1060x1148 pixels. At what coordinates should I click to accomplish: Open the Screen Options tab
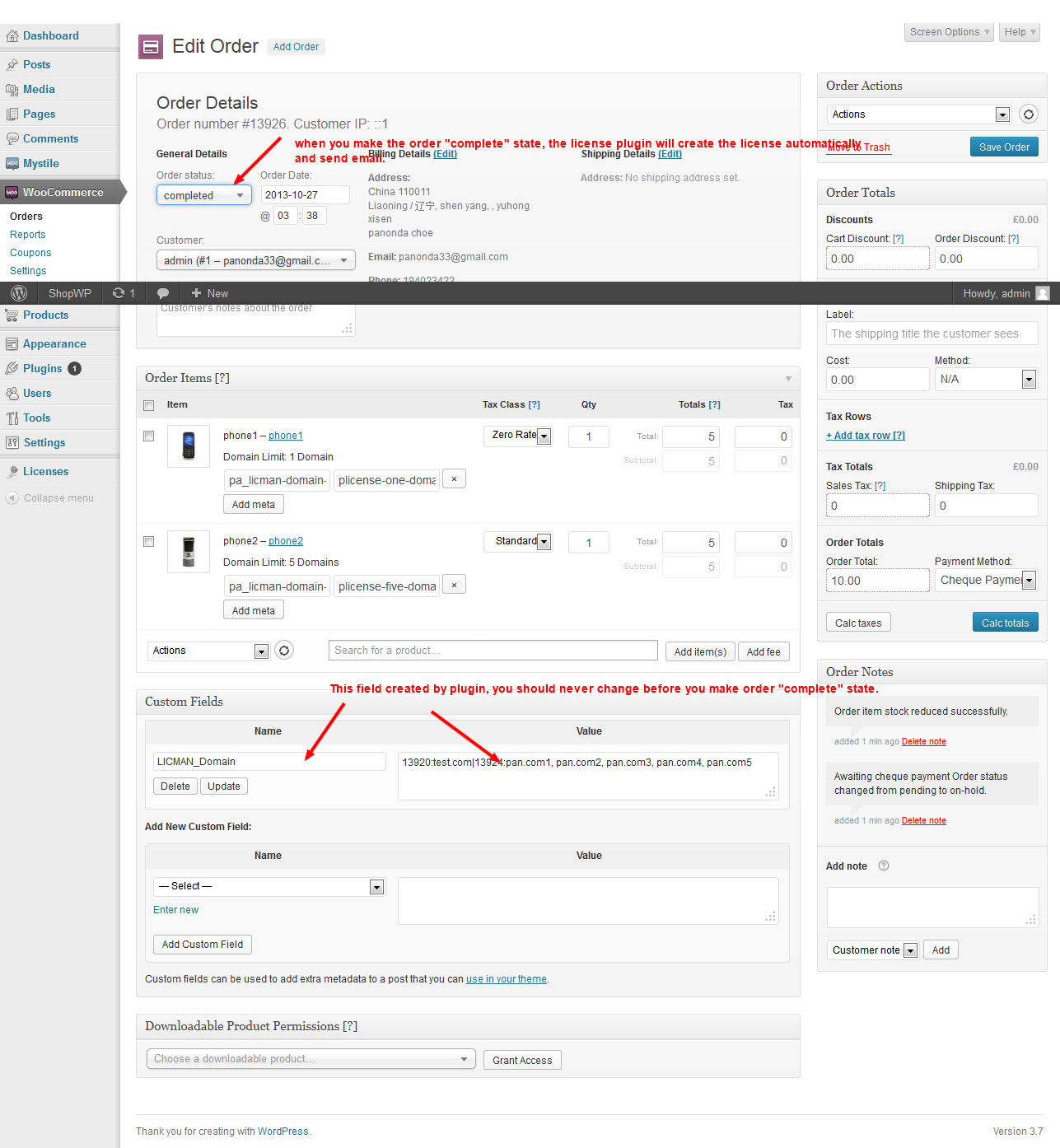click(x=948, y=31)
